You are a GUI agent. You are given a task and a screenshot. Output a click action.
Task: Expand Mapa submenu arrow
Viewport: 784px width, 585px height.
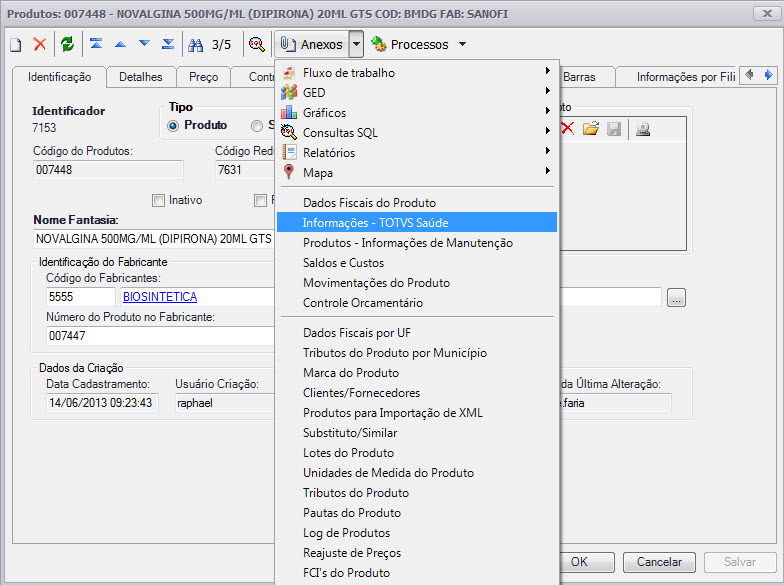(548, 170)
